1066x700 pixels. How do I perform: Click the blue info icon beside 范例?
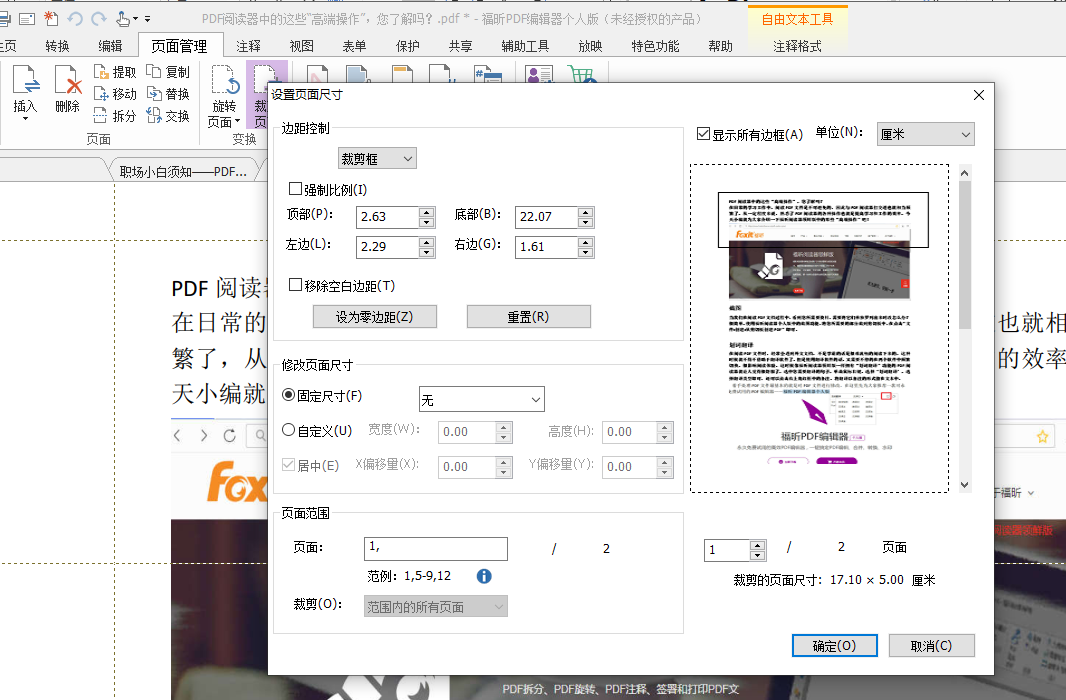[x=484, y=576]
